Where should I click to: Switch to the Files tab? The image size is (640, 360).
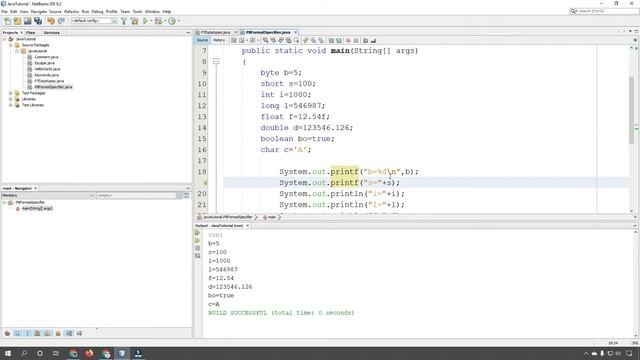pyautogui.click(x=31, y=33)
